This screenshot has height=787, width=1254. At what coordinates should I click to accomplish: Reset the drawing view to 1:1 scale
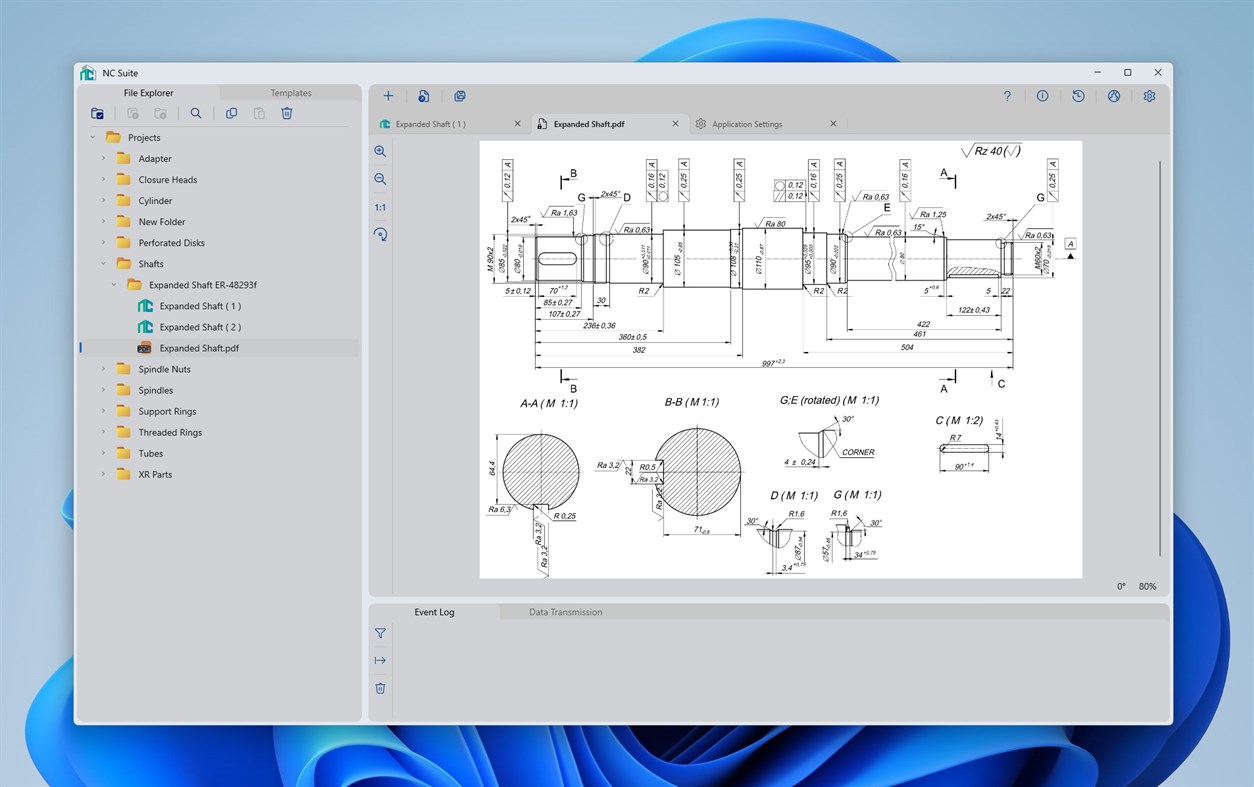pos(380,207)
